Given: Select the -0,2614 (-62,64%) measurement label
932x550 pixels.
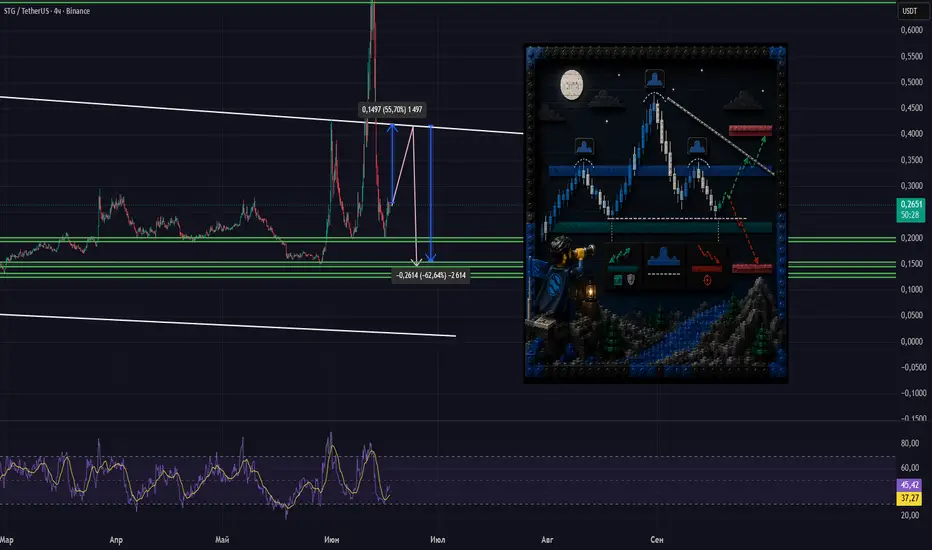Looking at the screenshot, I should pos(431,275).
